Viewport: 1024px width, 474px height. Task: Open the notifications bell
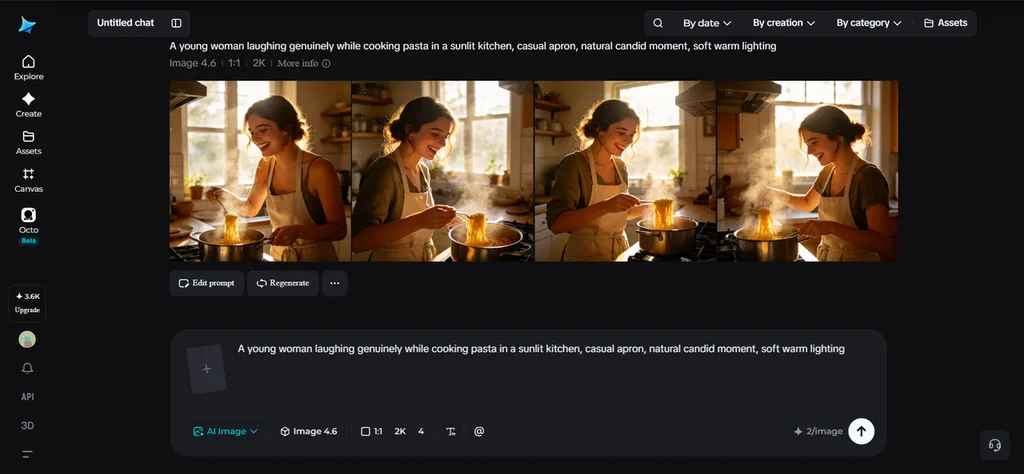(x=27, y=368)
